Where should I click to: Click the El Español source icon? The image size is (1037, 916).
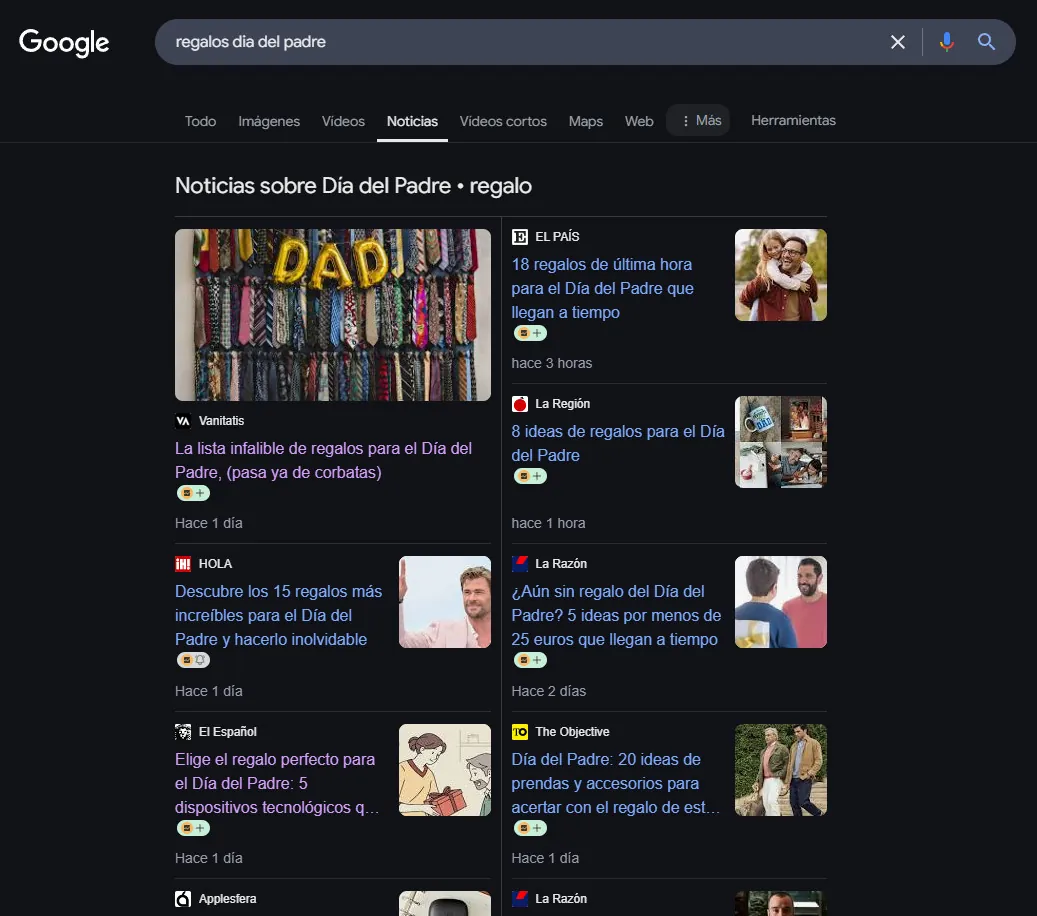point(183,731)
